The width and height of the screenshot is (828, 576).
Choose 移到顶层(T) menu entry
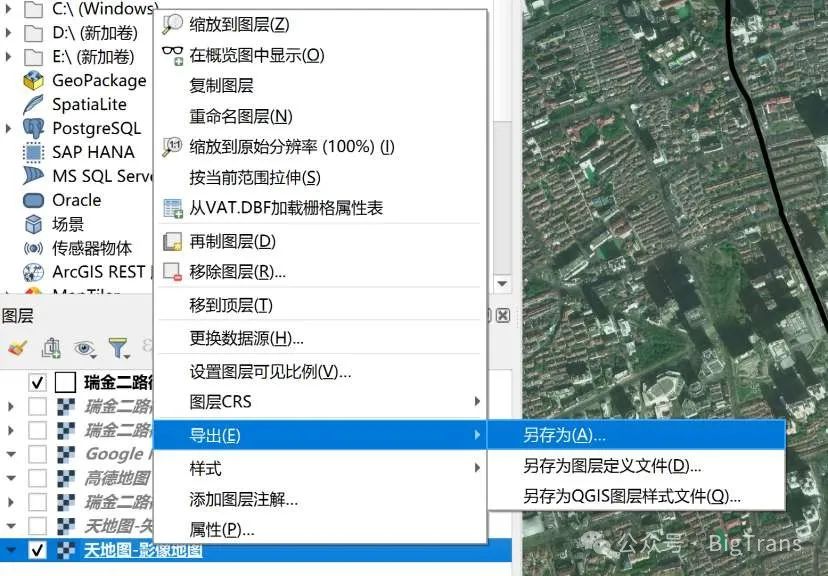coord(320,305)
